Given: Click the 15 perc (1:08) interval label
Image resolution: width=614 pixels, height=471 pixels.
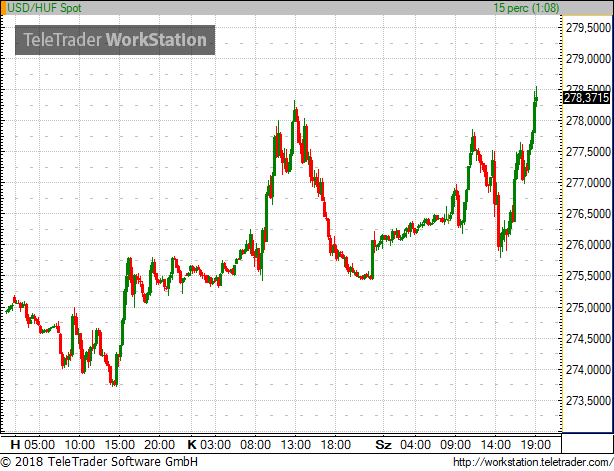Looking at the screenshot, I should [526, 7].
